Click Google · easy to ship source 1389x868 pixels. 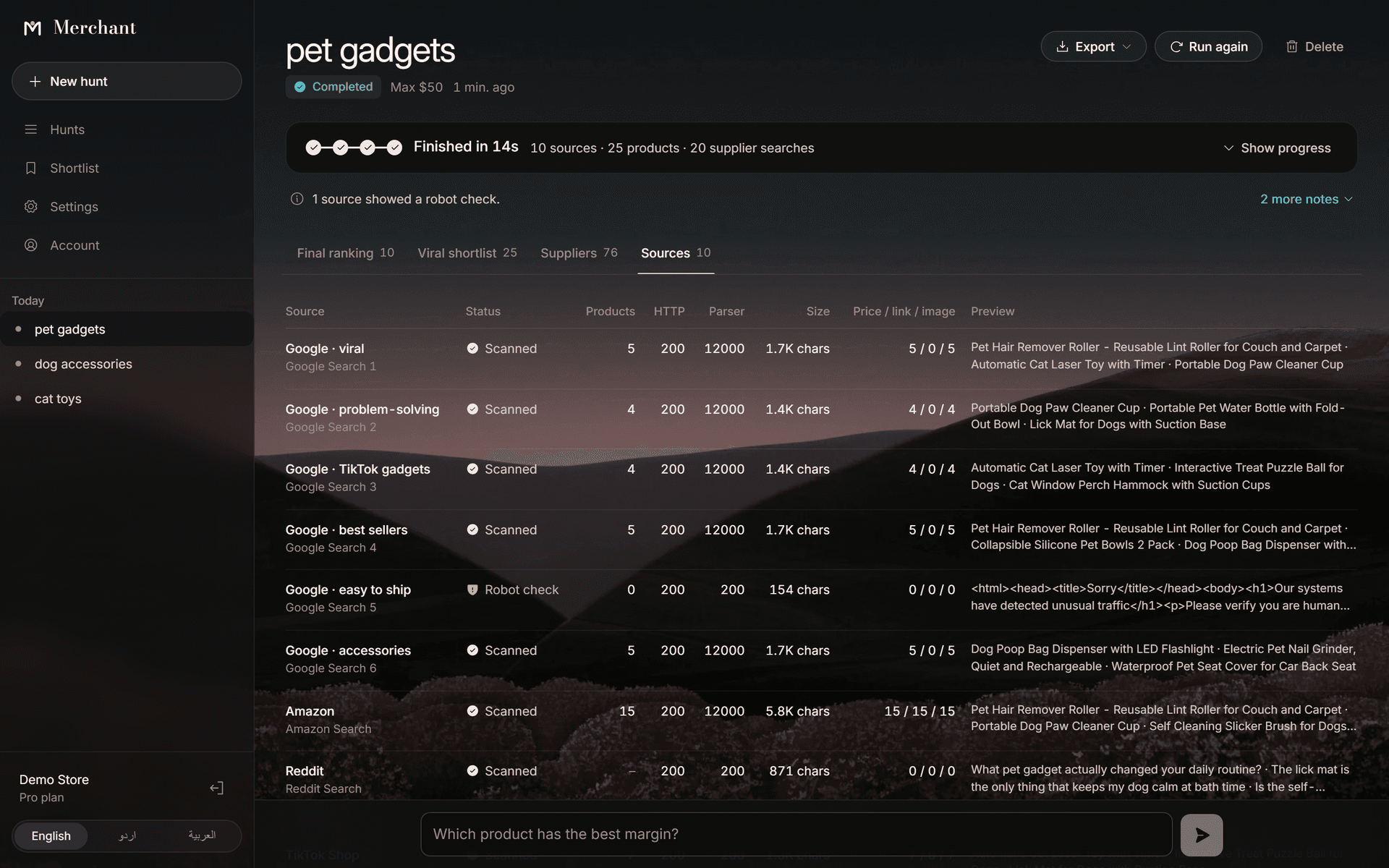coord(348,590)
